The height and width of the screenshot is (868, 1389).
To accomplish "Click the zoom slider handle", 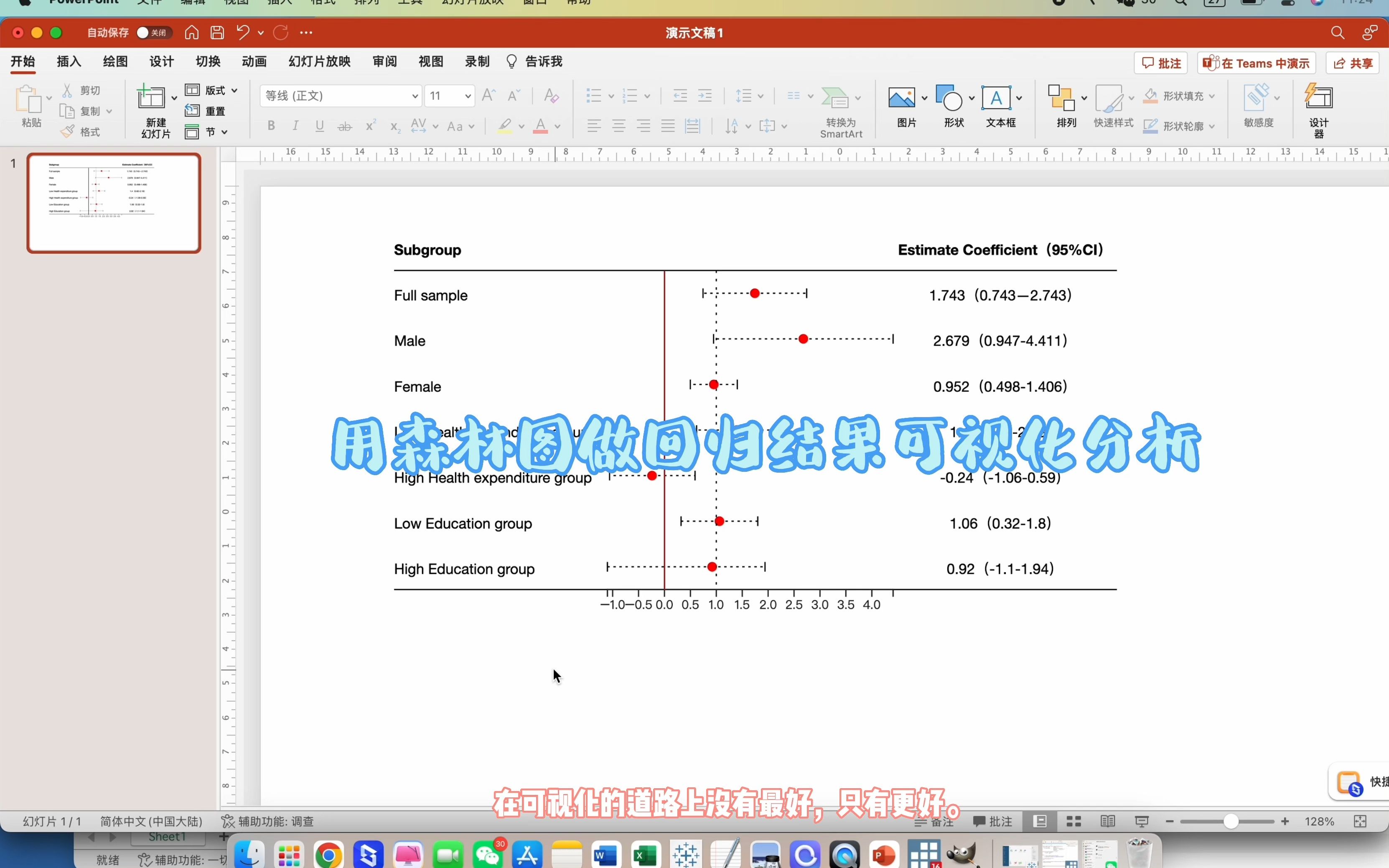I will [1230, 822].
